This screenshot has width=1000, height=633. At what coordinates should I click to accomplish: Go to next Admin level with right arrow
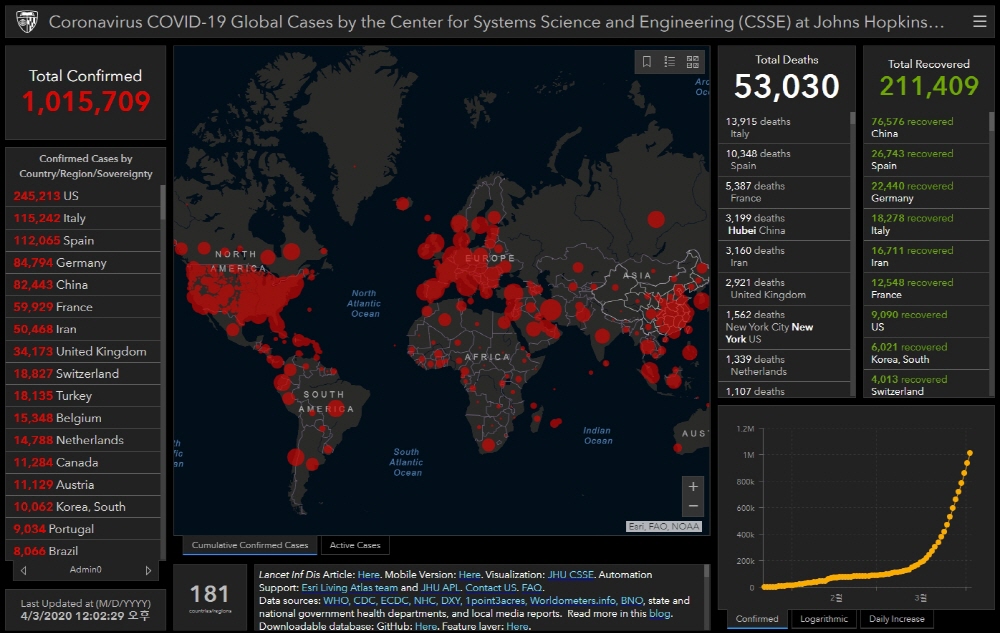pos(149,570)
